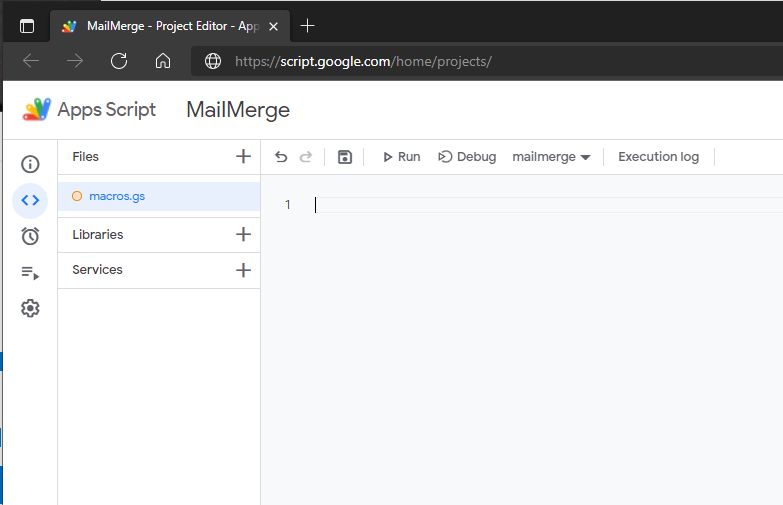Click the browser forward arrow
Image resolution: width=783 pixels, height=505 pixels.
75,61
